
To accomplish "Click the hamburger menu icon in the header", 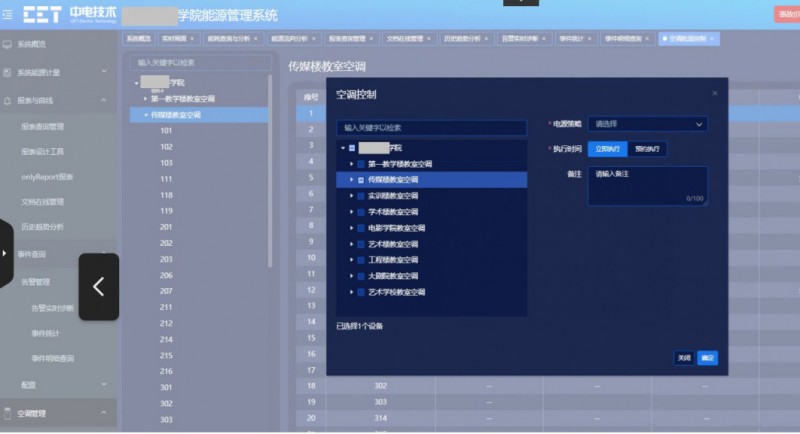I will pyautogui.click(x=7, y=15).
